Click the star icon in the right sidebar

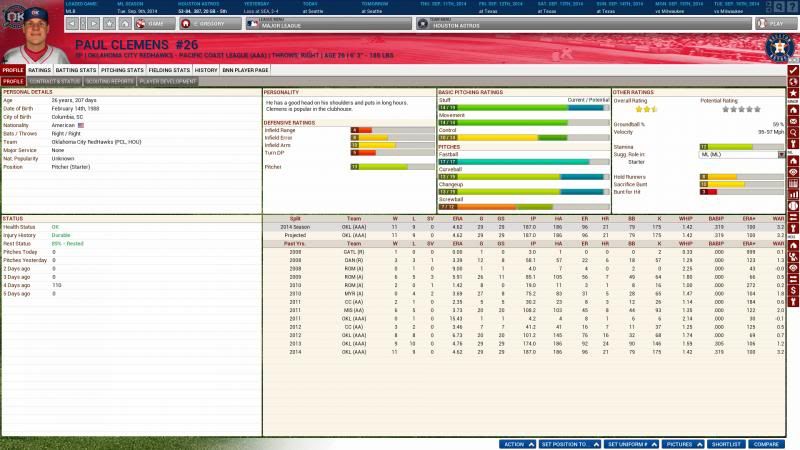click(x=793, y=93)
